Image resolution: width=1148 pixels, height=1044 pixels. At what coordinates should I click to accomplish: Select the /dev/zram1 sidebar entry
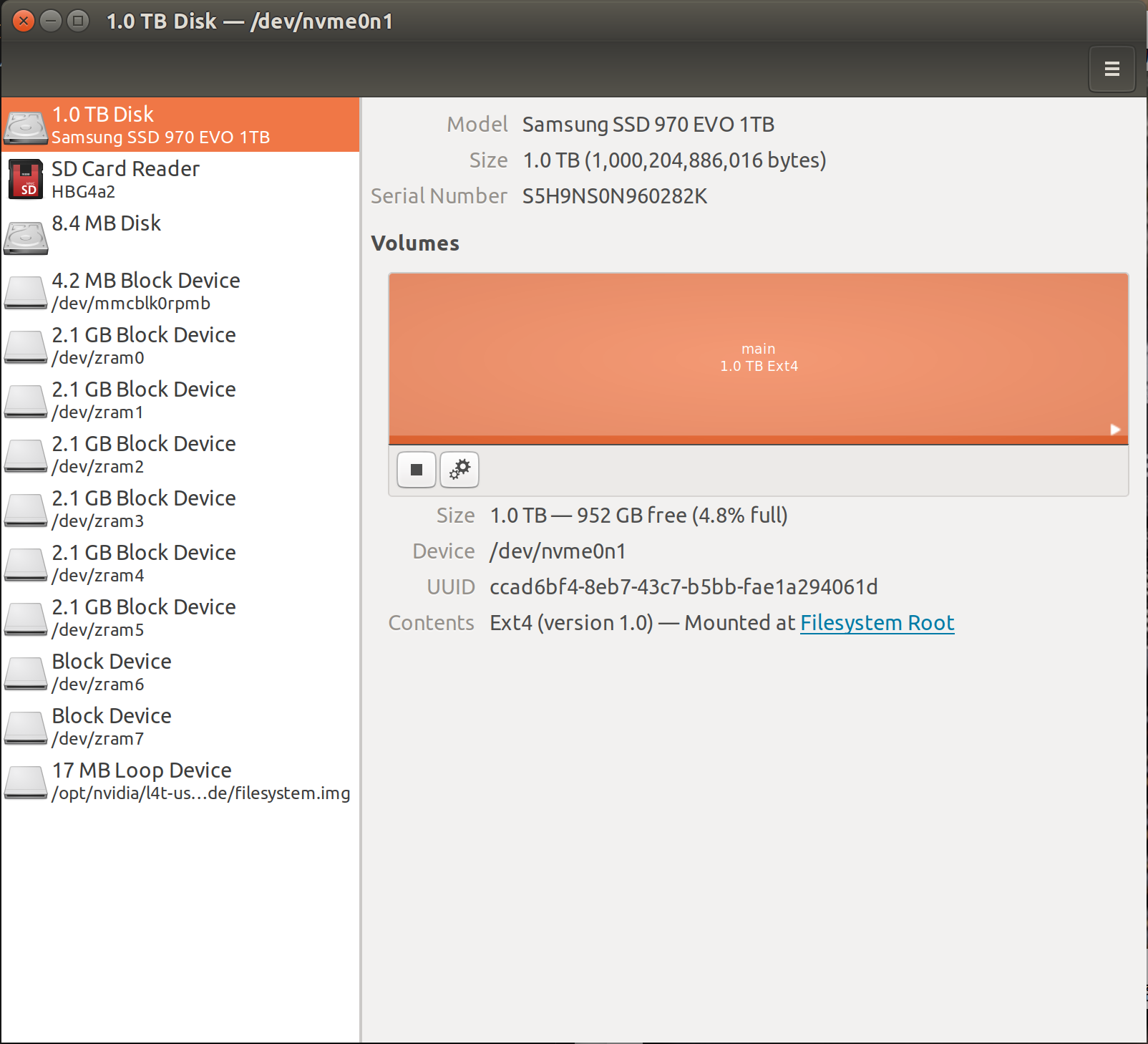pyautogui.click(x=144, y=399)
